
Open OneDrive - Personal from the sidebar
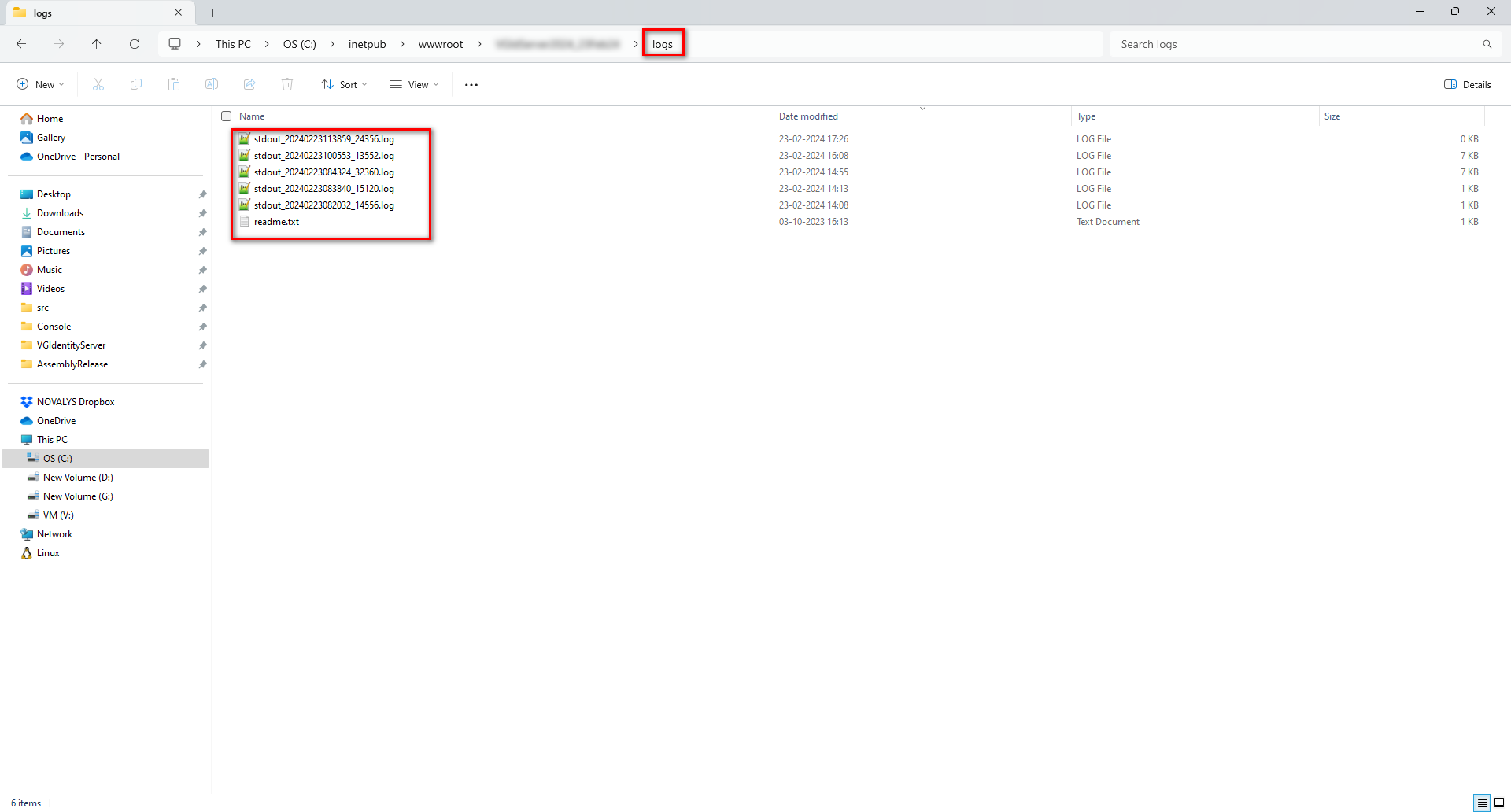[x=78, y=156]
